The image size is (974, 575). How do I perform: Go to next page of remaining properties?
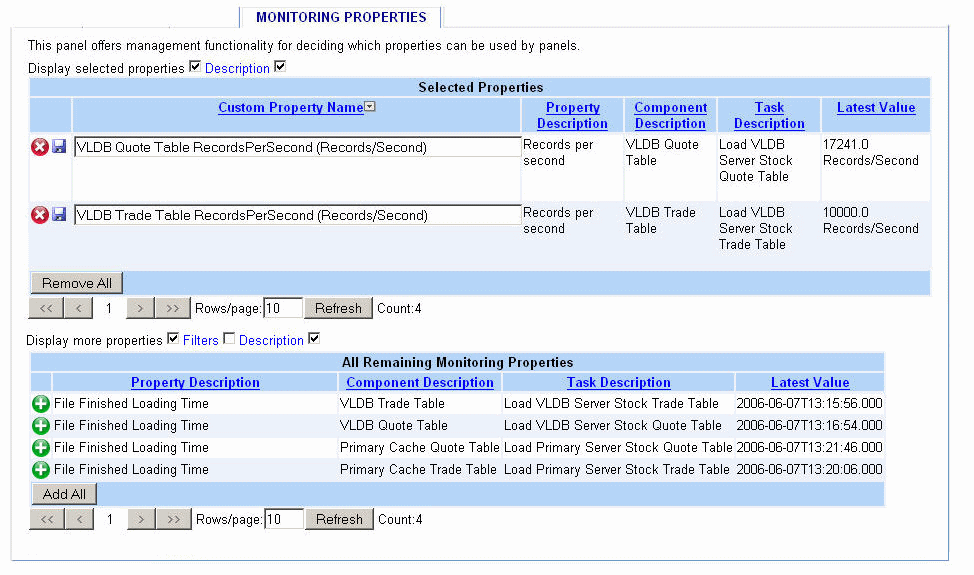point(141,519)
